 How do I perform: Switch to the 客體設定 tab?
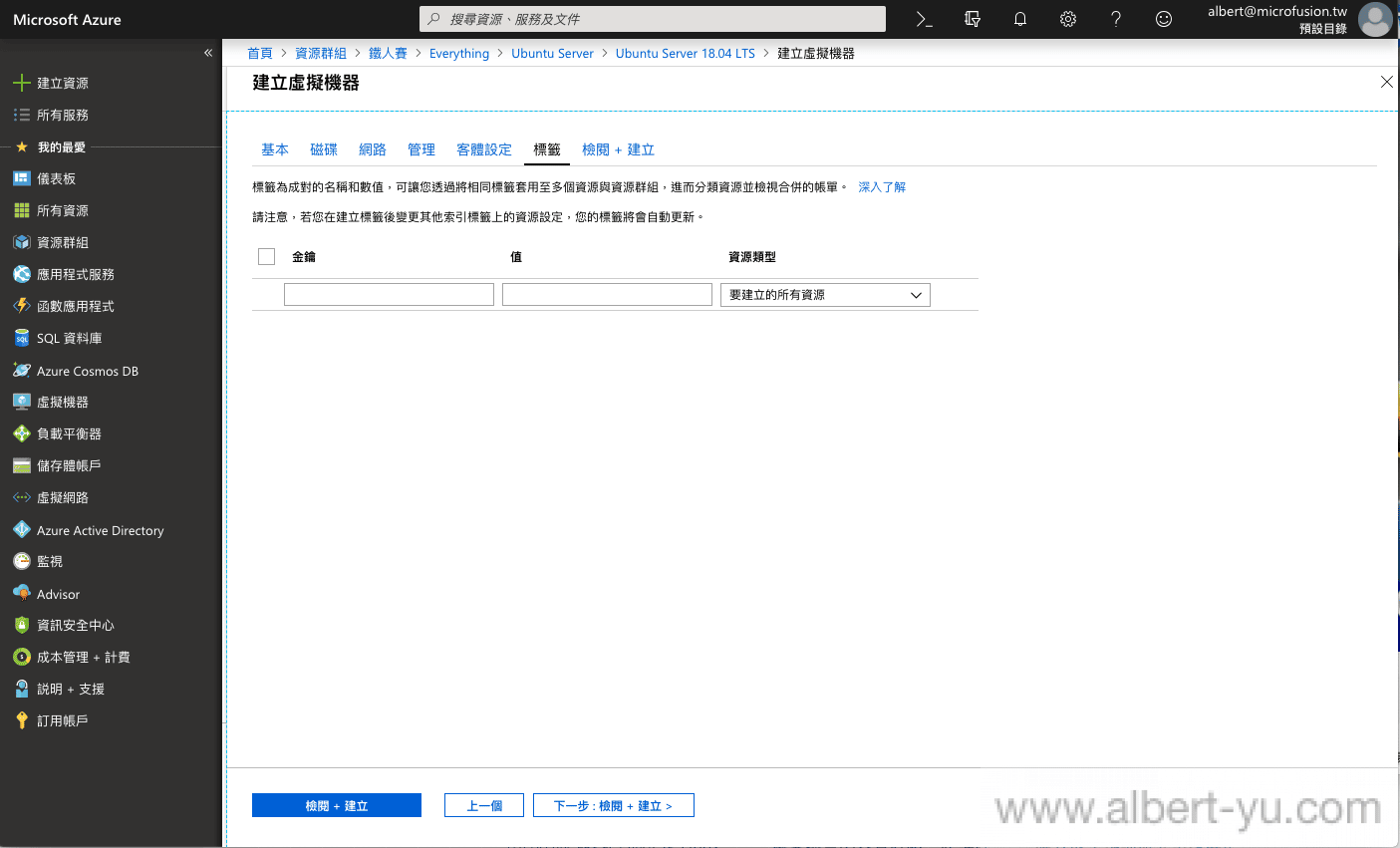tap(484, 149)
